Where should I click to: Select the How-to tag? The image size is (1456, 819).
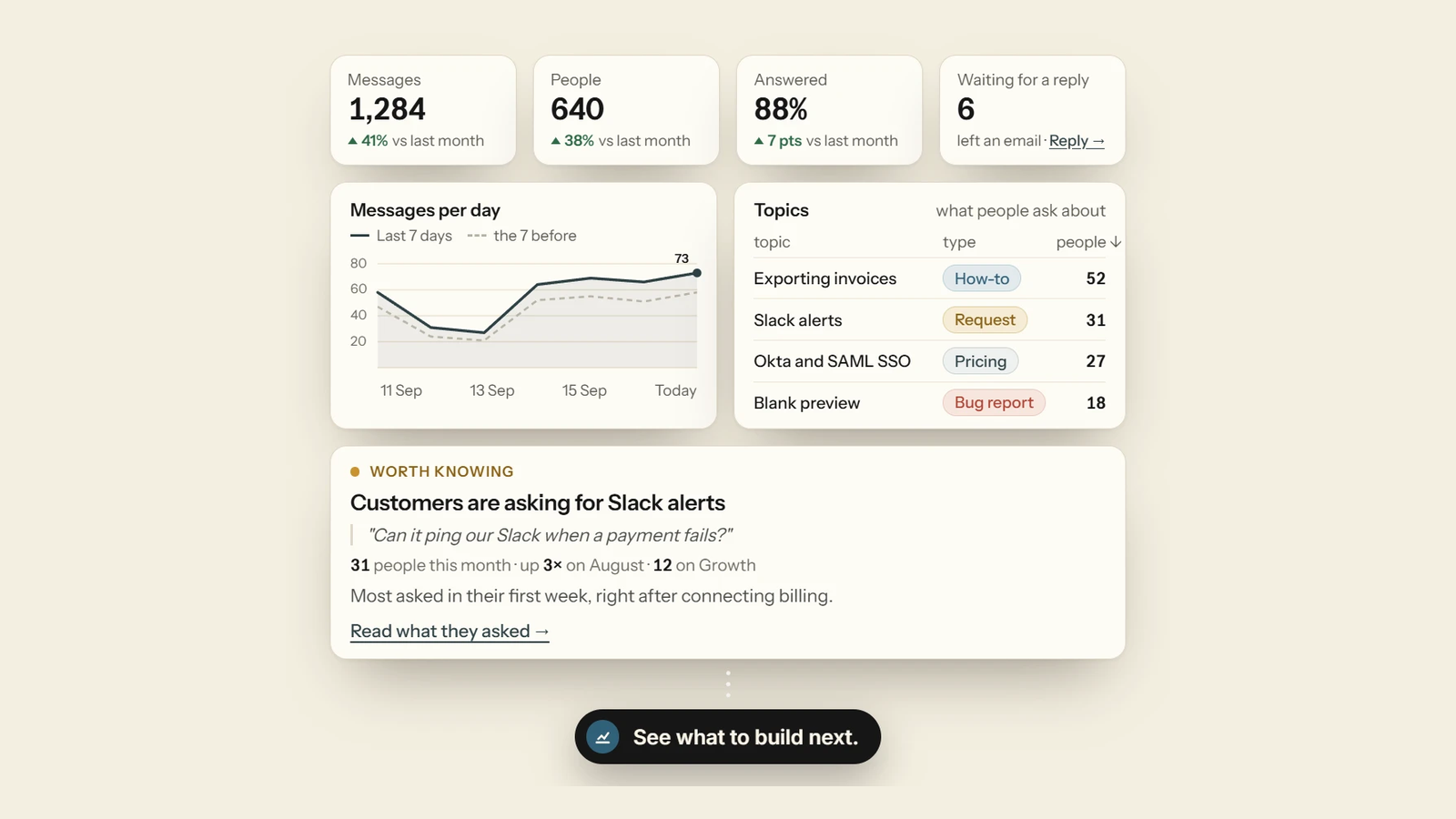point(982,278)
